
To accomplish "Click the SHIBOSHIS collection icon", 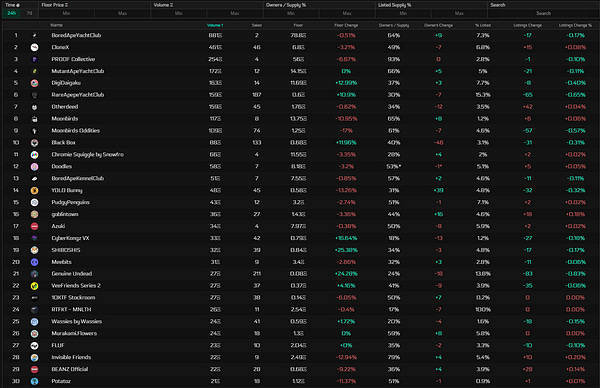I will (34, 250).
